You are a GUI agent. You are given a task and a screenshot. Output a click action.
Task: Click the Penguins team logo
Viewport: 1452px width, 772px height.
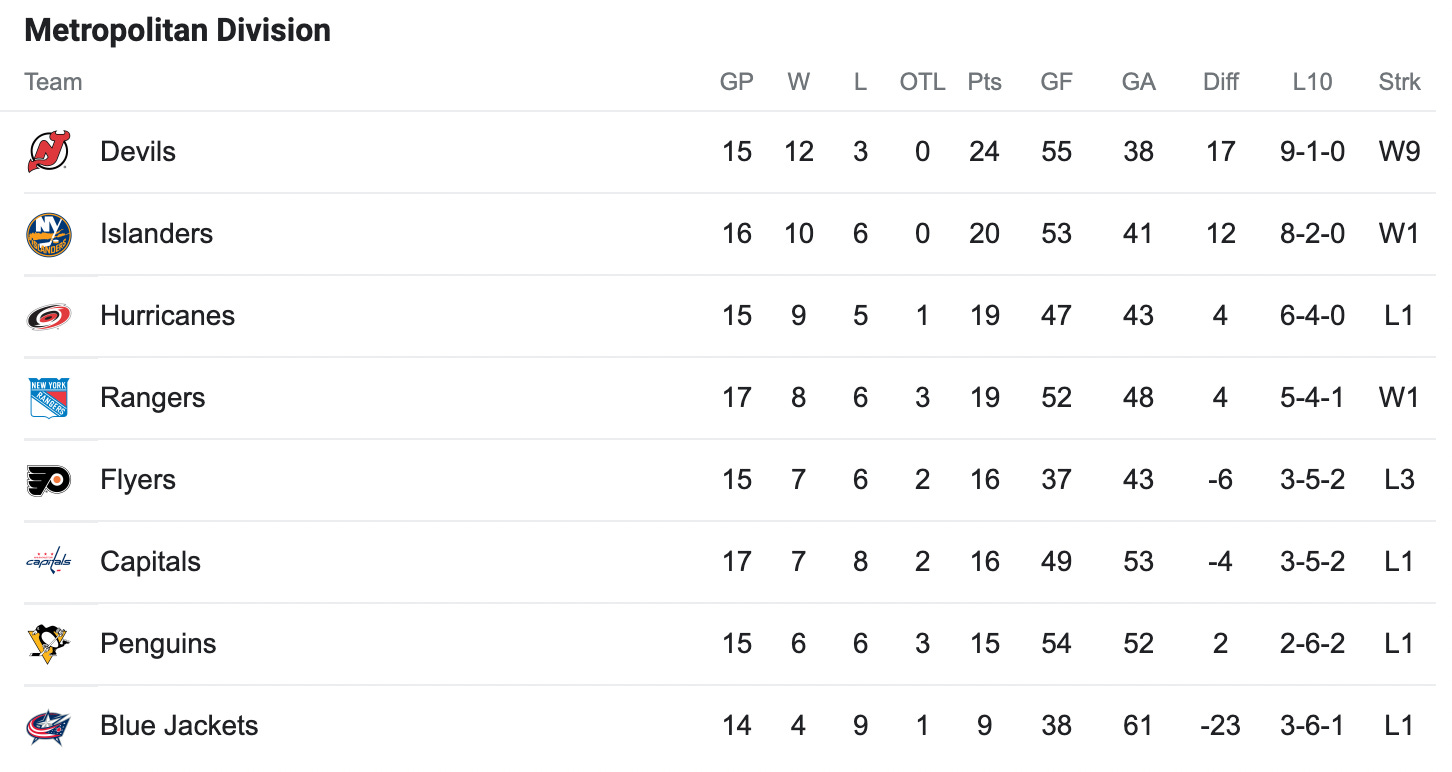(48, 644)
